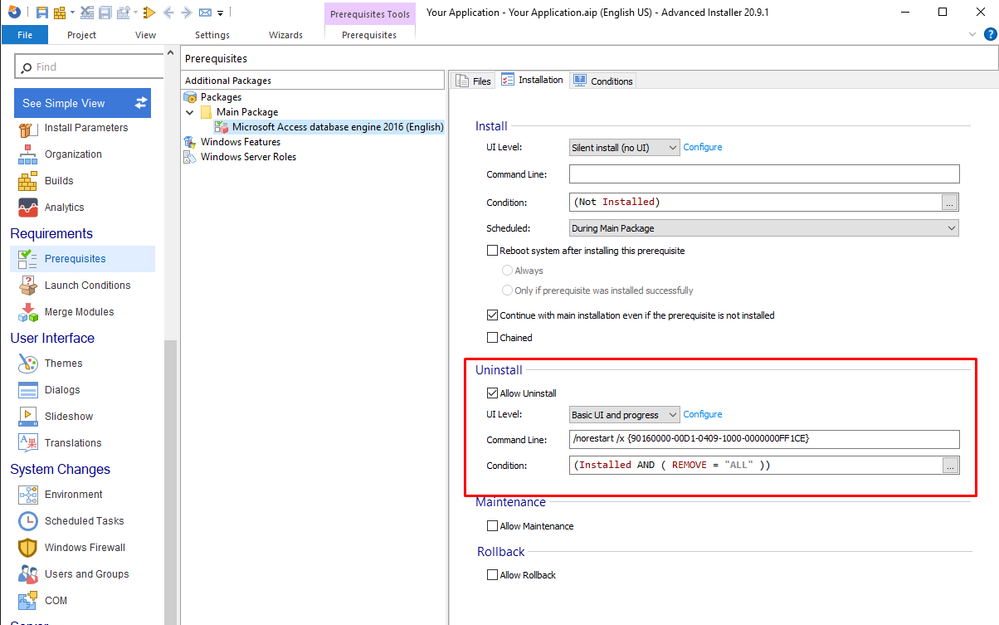Screen dimensions: 999x625
Task: Click the Run play icon in quick toolbar
Action: click(149, 12)
